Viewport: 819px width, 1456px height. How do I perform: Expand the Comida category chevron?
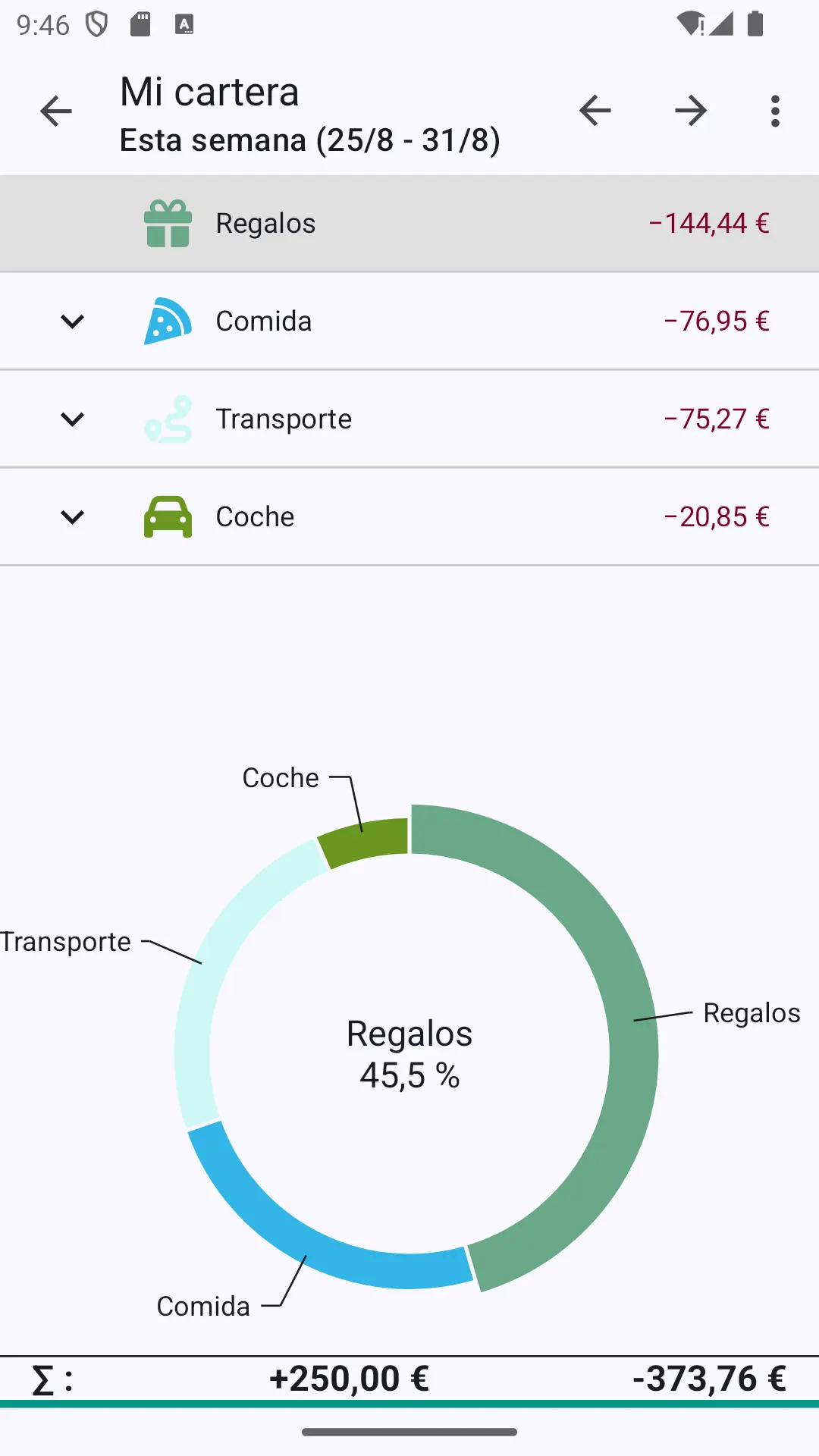(x=72, y=322)
